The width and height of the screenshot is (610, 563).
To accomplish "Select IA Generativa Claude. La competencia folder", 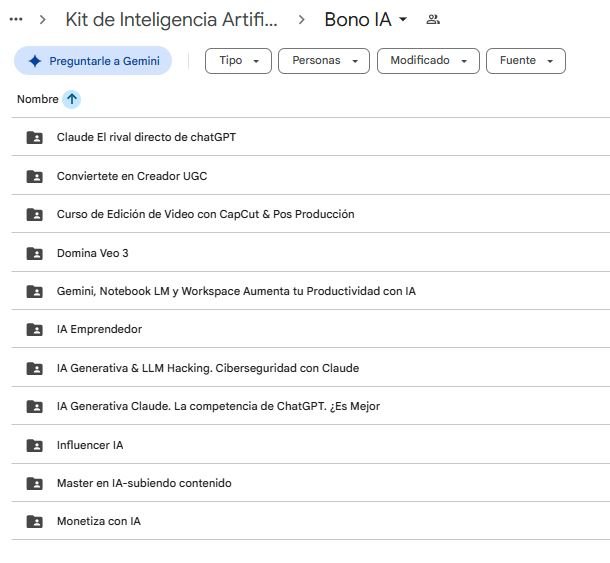I will click(x=218, y=406).
